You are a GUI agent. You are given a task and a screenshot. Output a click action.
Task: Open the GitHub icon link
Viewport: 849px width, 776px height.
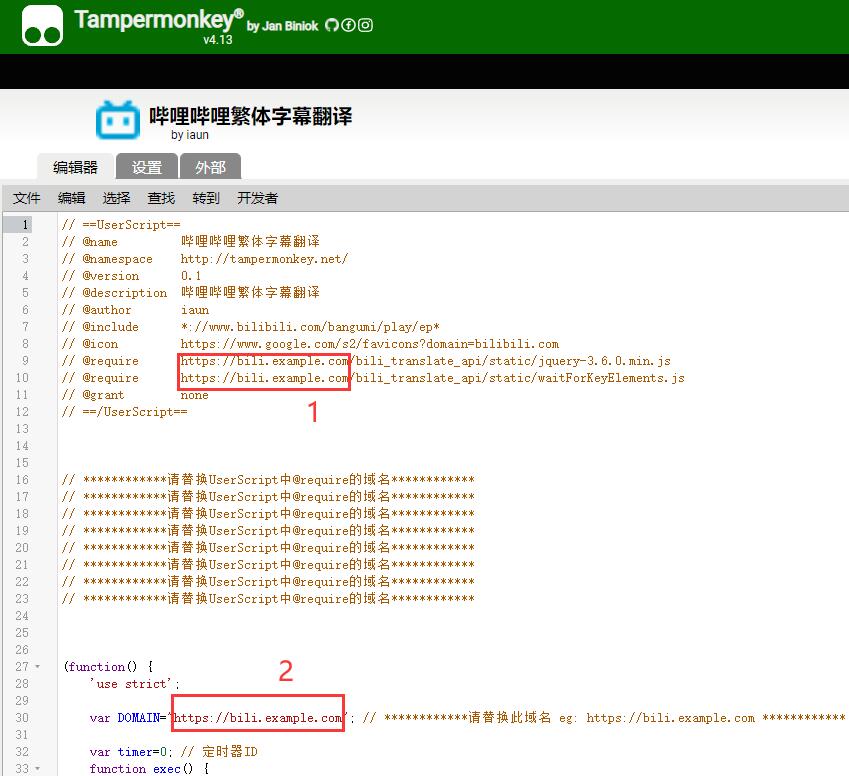(x=331, y=26)
